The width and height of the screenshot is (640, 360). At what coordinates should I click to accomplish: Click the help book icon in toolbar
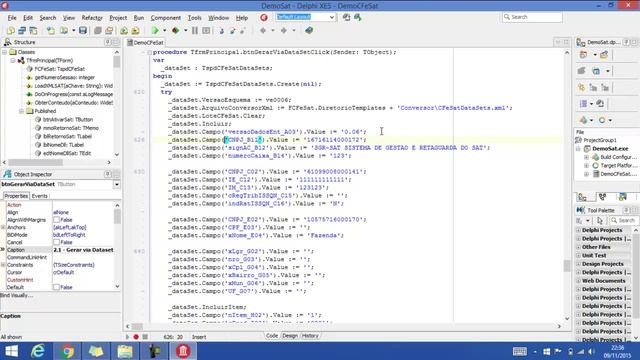pyautogui.click(x=309, y=31)
